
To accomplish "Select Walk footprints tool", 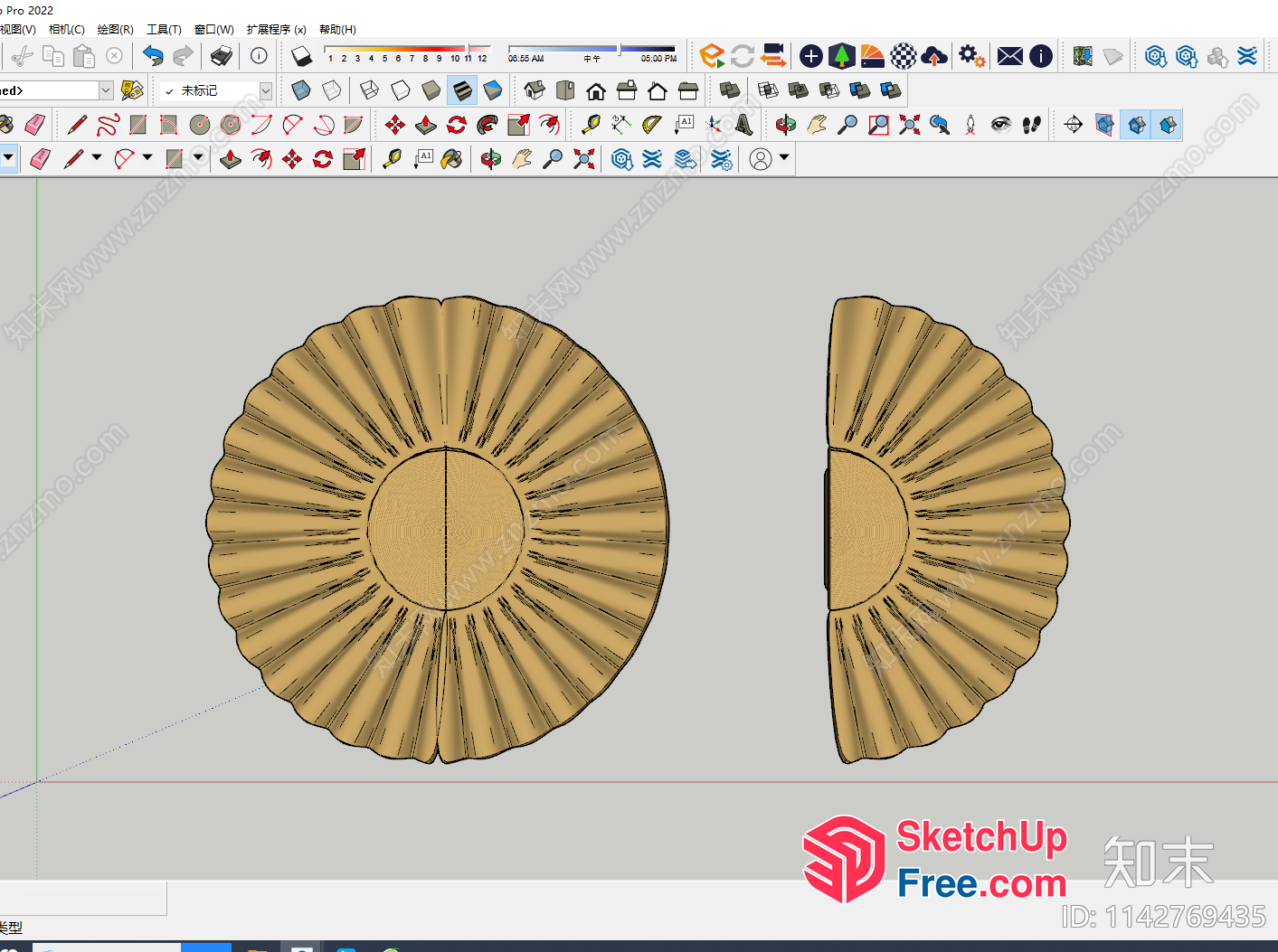I will click(x=1032, y=125).
